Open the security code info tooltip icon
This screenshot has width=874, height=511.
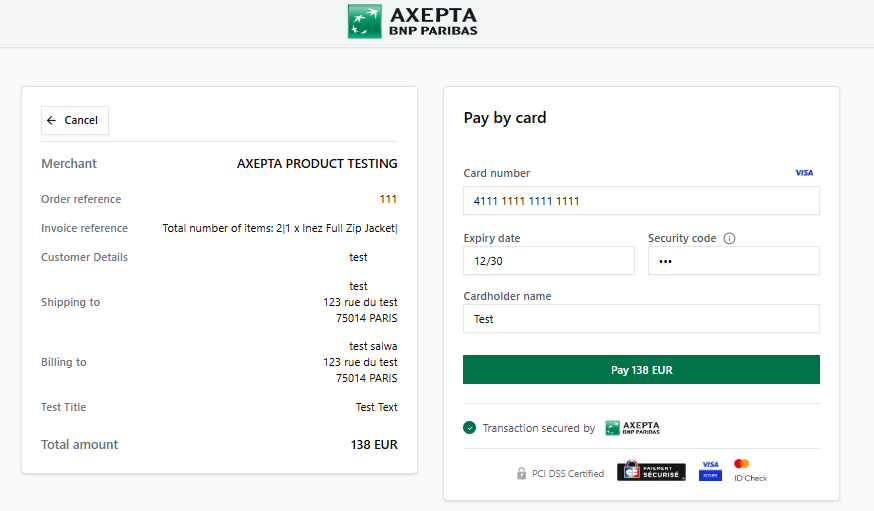point(729,239)
